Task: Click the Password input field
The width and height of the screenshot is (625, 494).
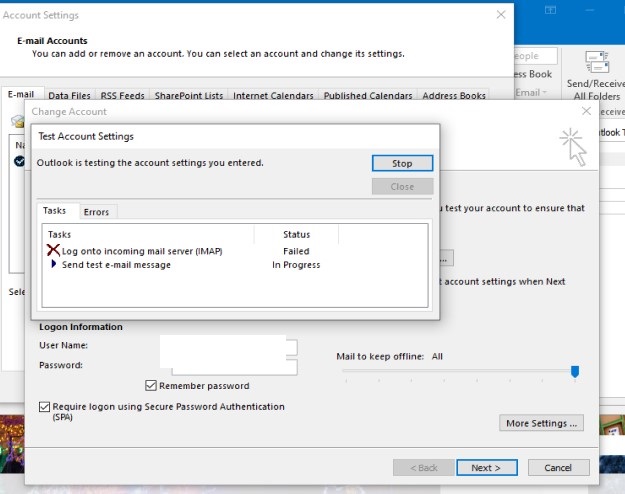Action: point(229,366)
